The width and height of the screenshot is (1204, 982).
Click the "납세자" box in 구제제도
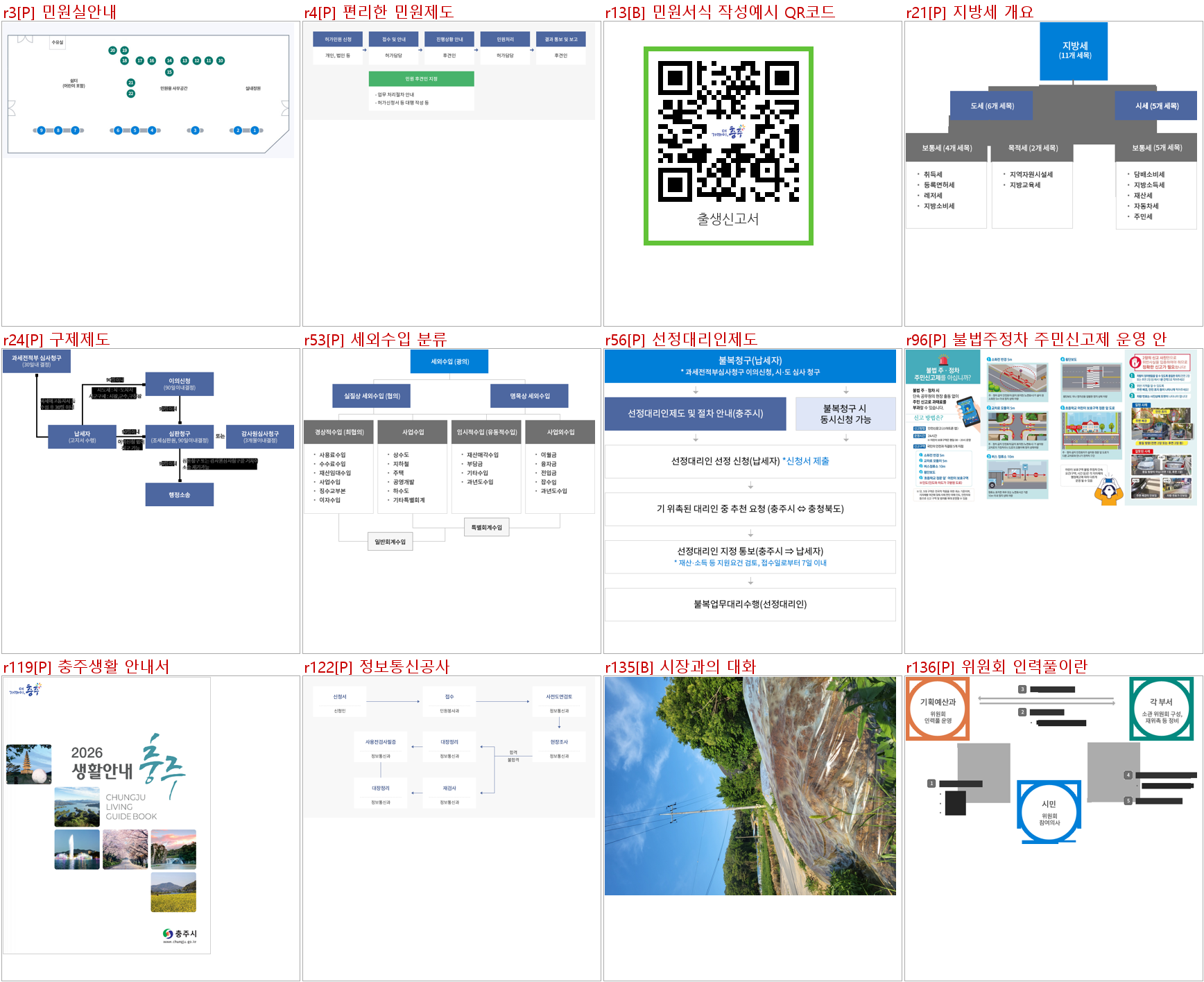pyautogui.click(x=82, y=437)
